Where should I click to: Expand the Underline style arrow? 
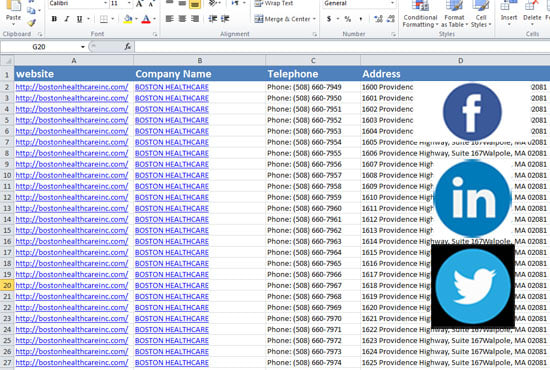click(x=88, y=19)
